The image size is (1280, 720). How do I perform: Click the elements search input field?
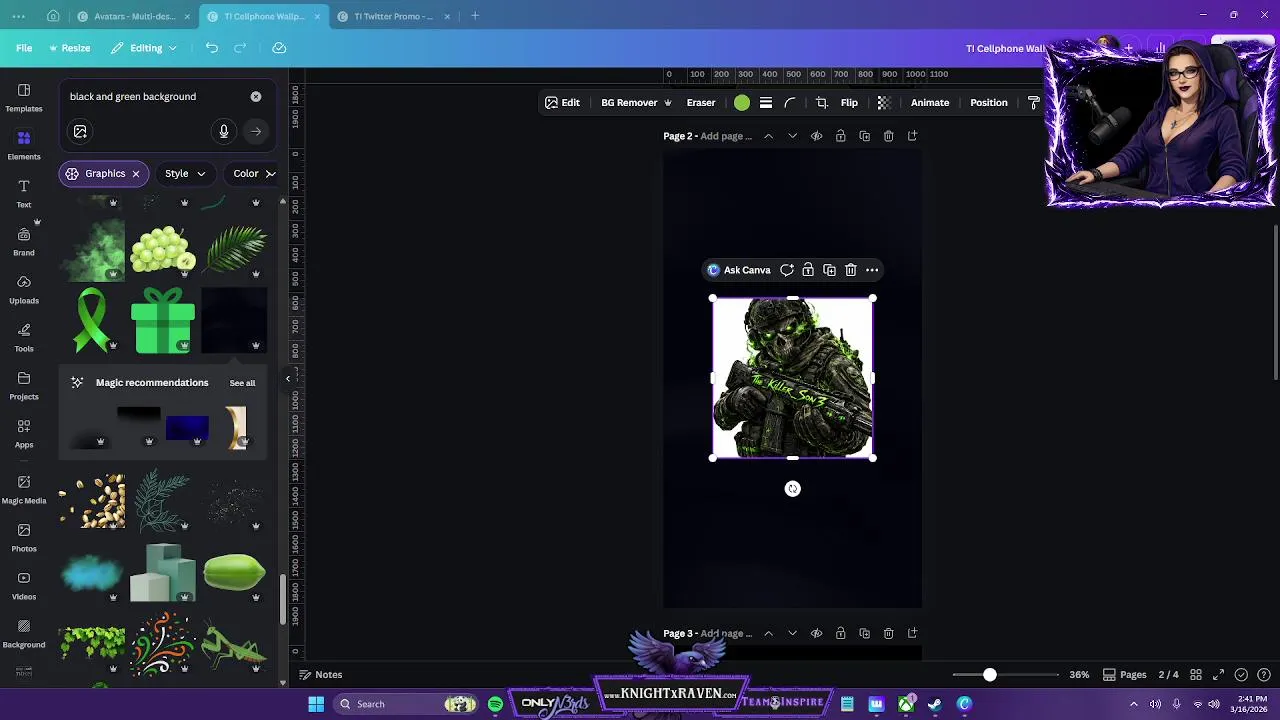tap(155, 97)
